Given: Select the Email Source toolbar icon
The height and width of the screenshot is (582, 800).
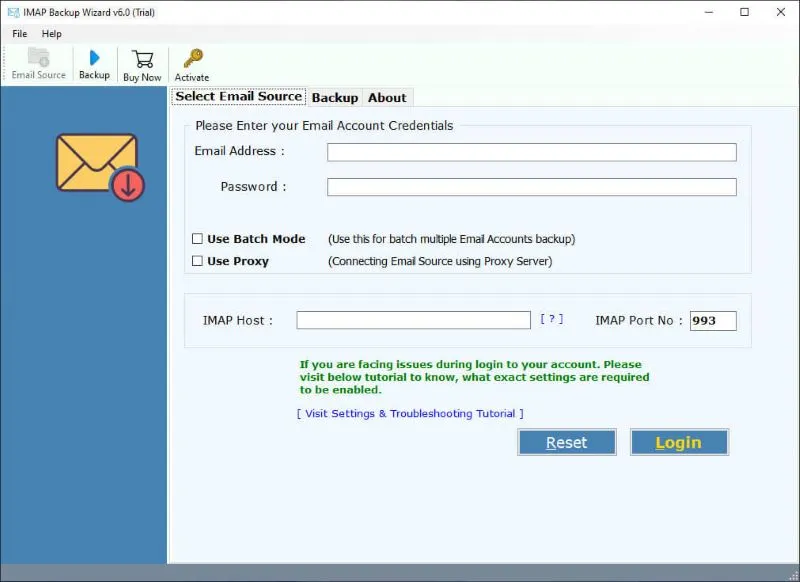Looking at the screenshot, I should click(37, 62).
